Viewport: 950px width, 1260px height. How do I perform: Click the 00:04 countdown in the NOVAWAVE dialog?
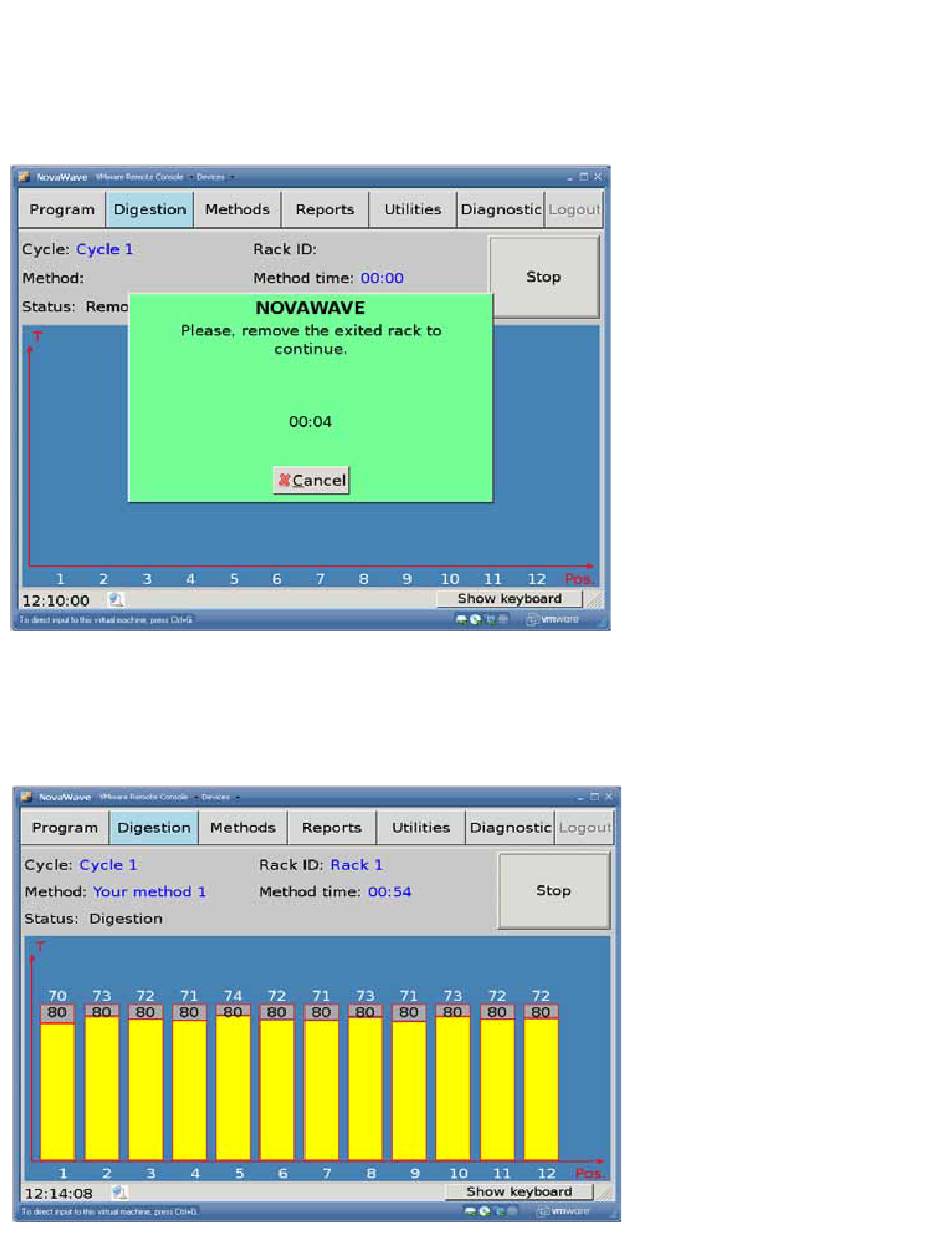click(310, 422)
